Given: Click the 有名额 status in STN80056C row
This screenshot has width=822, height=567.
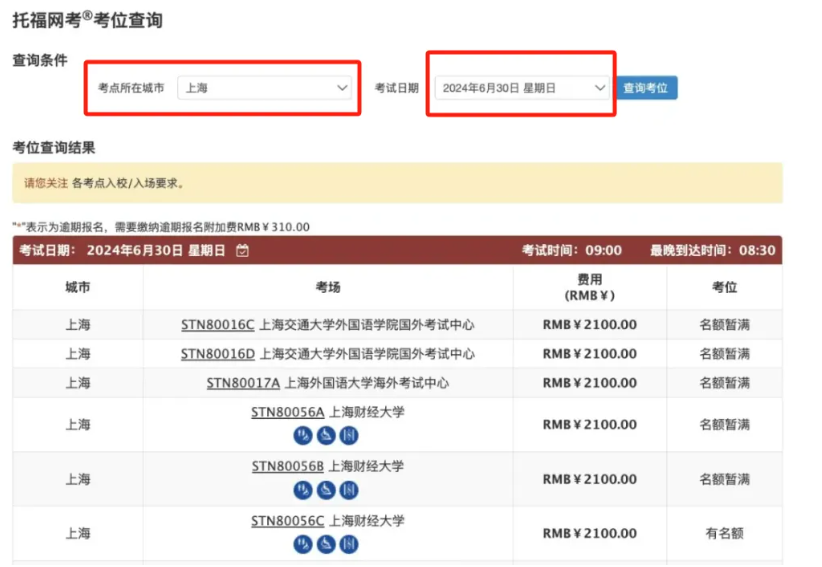Looking at the screenshot, I should [x=724, y=533].
